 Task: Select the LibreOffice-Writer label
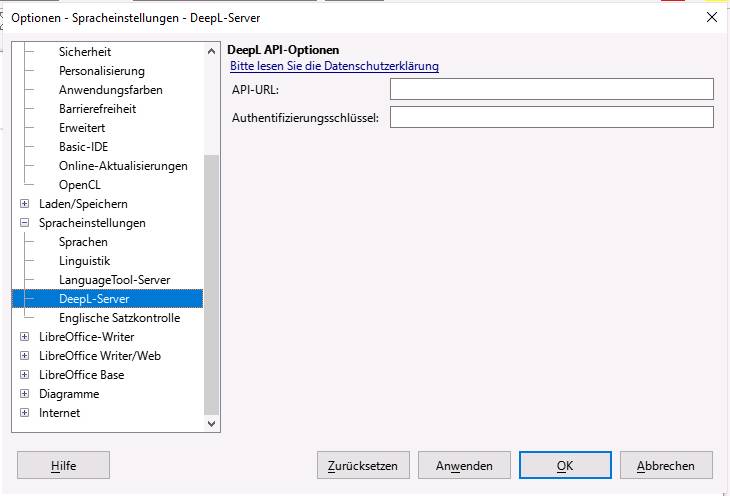tap(87, 337)
